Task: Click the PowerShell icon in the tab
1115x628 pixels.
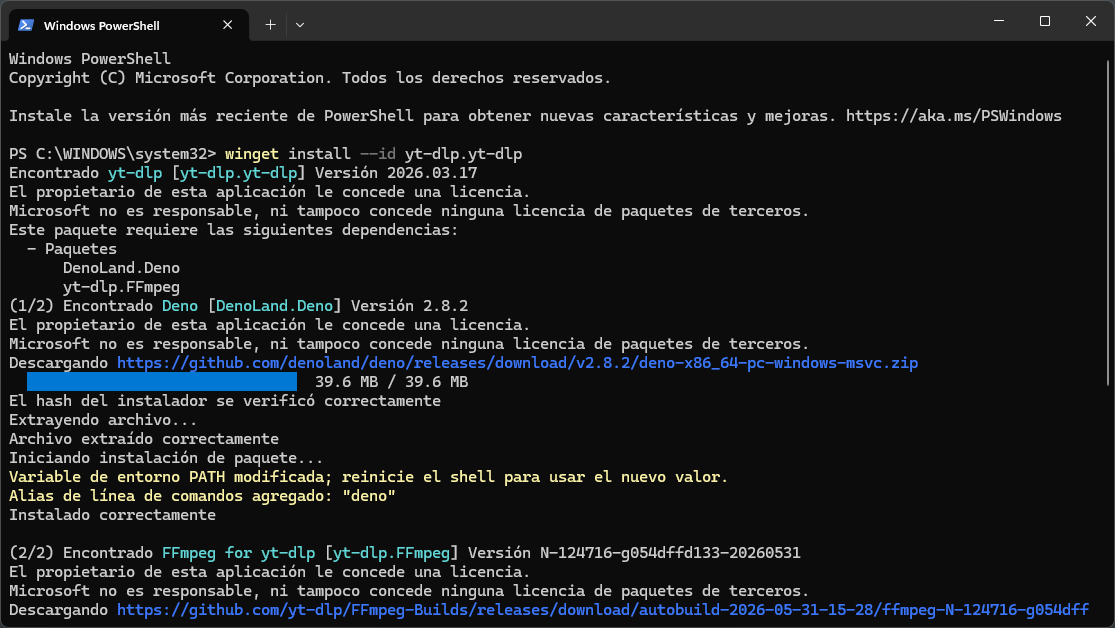Action: pyautogui.click(x=26, y=25)
